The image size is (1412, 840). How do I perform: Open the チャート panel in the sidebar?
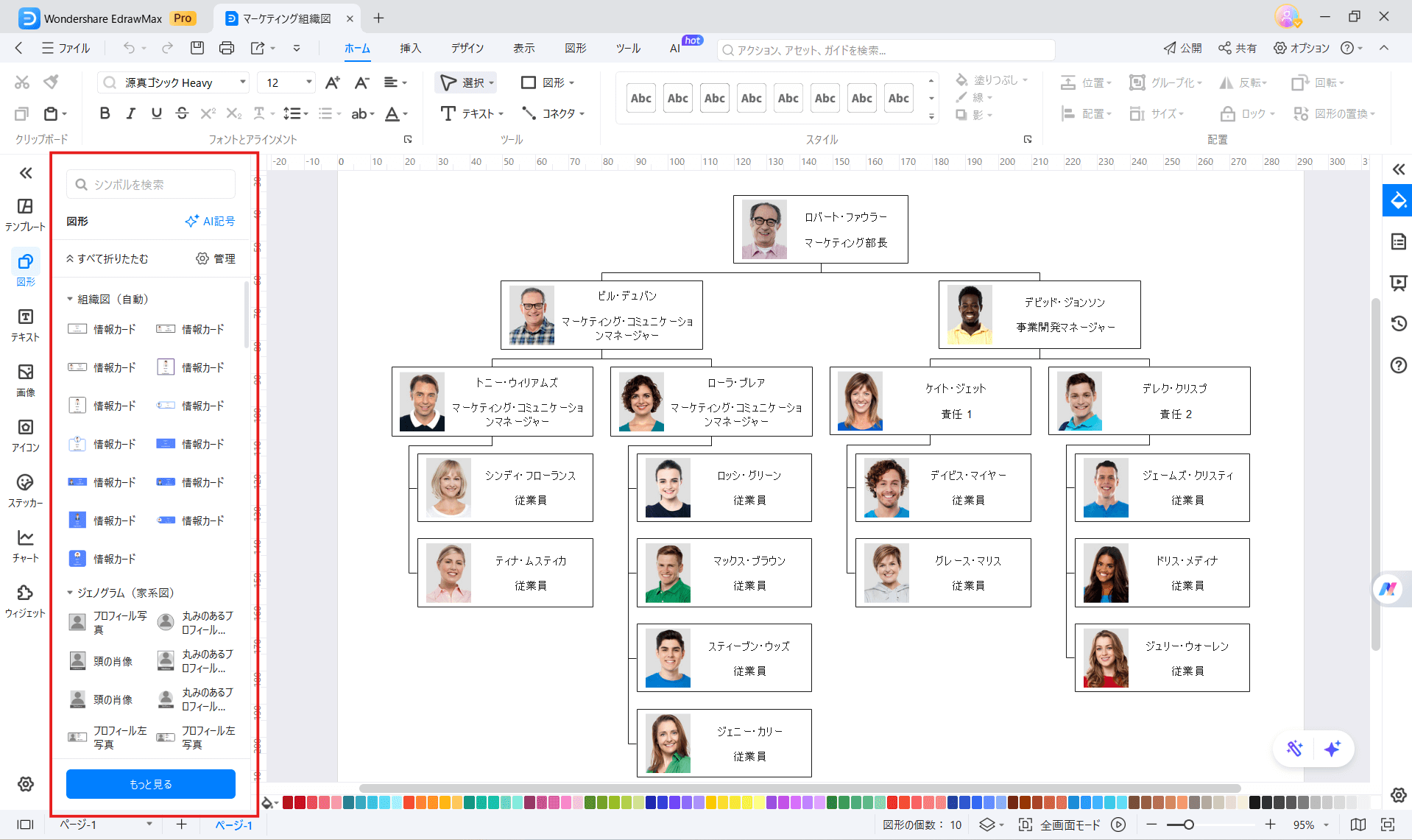click(25, 545)
